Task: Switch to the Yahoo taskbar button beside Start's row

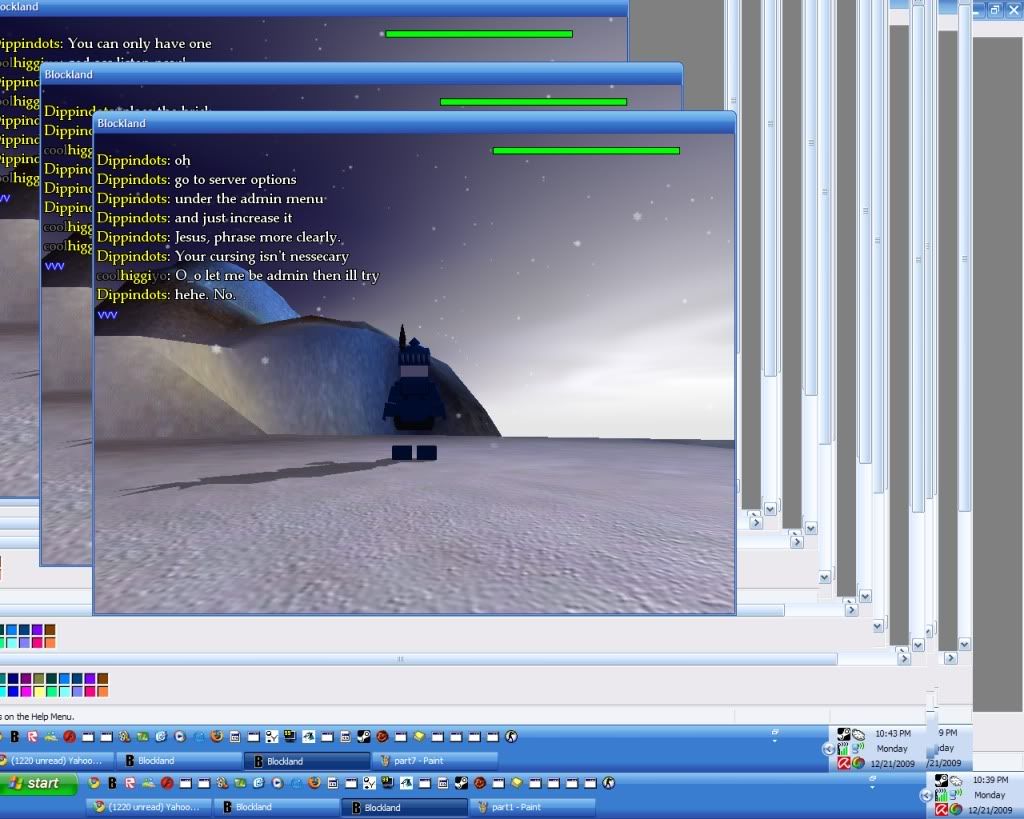Action: pyautogui.click(x=149, y=807)
